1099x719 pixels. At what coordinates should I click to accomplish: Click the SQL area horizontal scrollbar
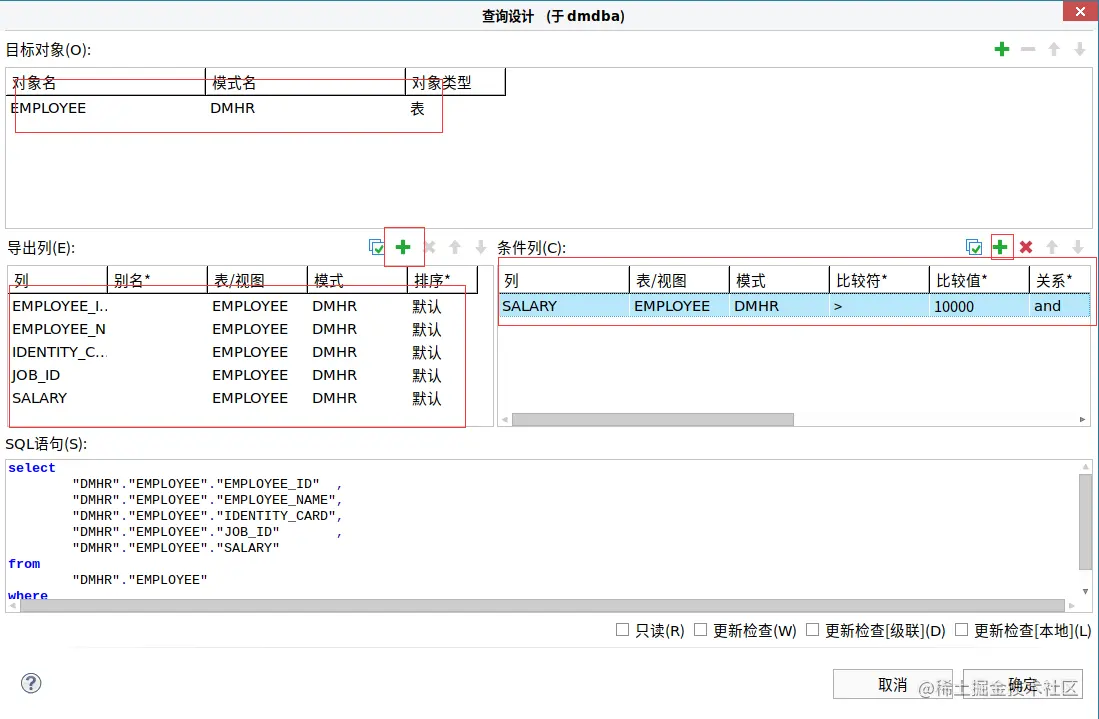click(542, 605)
